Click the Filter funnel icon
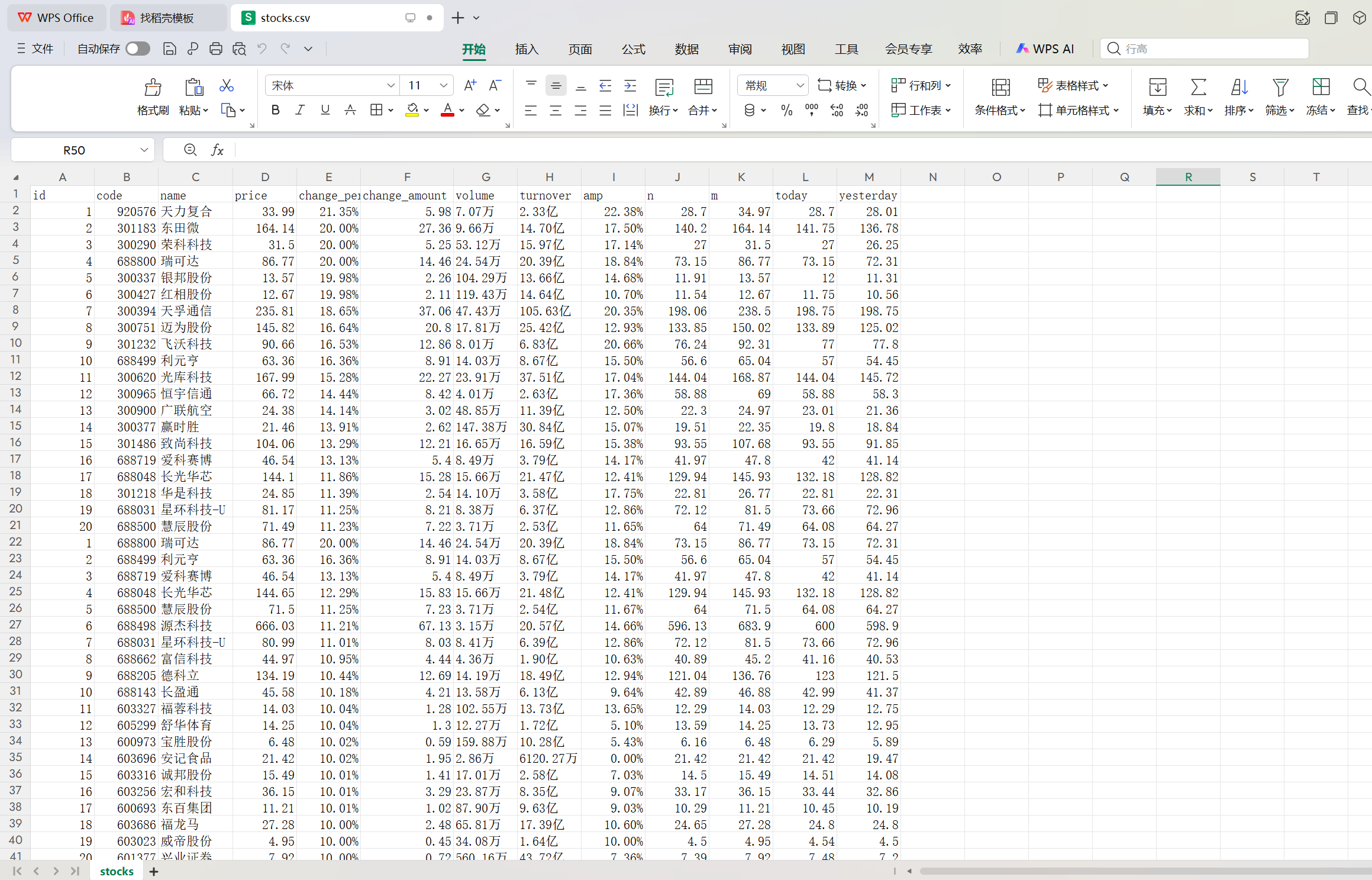This screenshot has width=1372, height=880. 1280,88
